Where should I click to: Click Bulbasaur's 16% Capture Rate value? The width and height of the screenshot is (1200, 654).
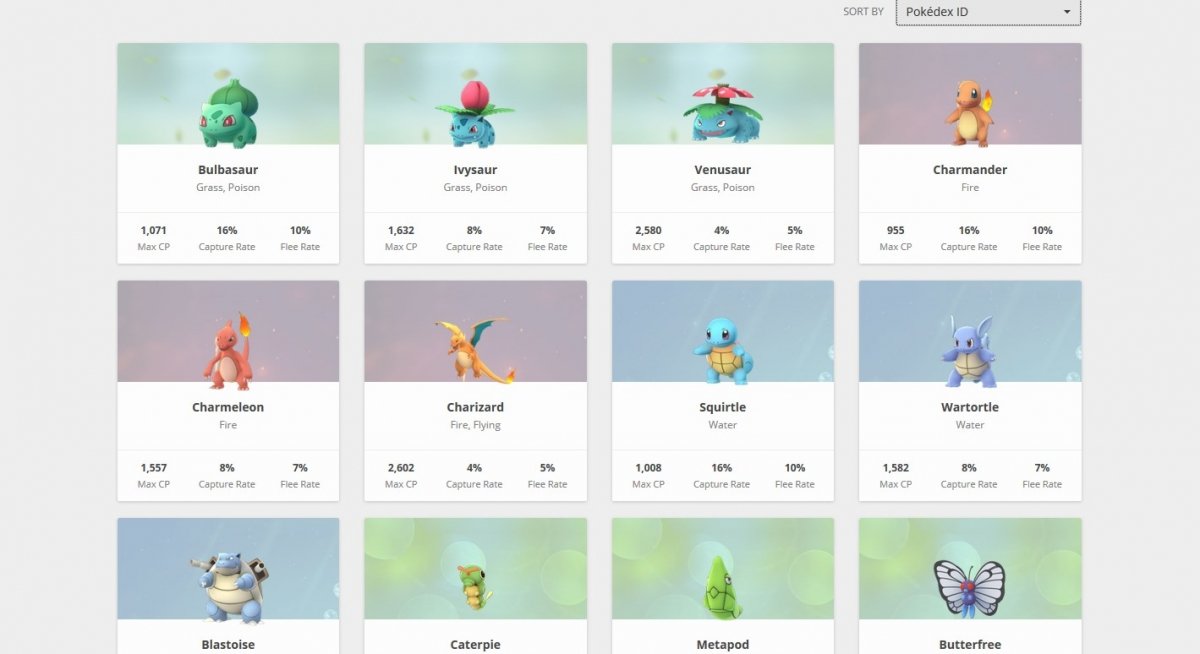(x=227, y=230)
